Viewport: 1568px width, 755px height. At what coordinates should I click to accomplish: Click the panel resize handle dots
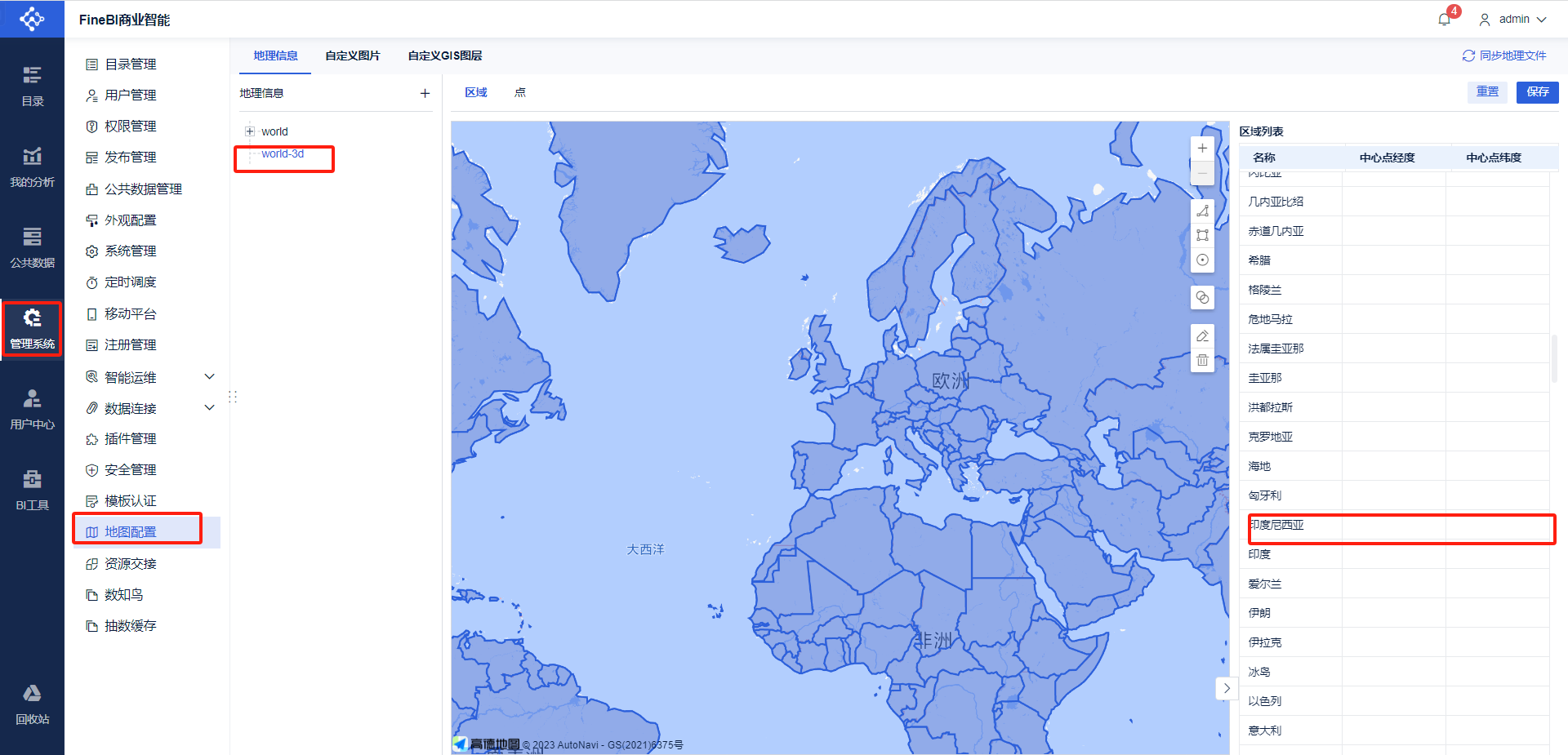[x=233, y=396]
